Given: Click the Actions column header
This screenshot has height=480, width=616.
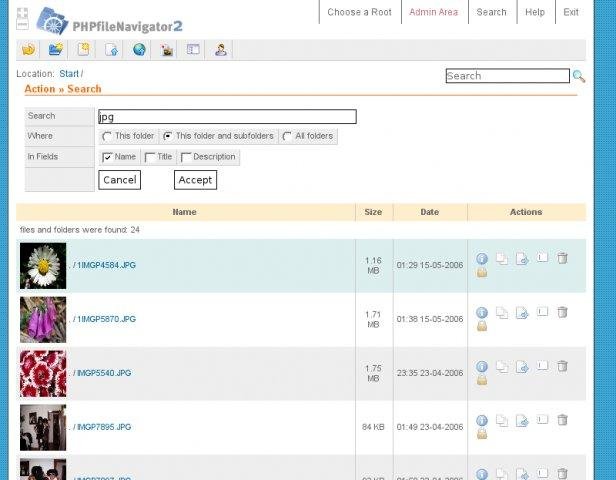Looking at the screenshot, I should click(x=526, y=212).
